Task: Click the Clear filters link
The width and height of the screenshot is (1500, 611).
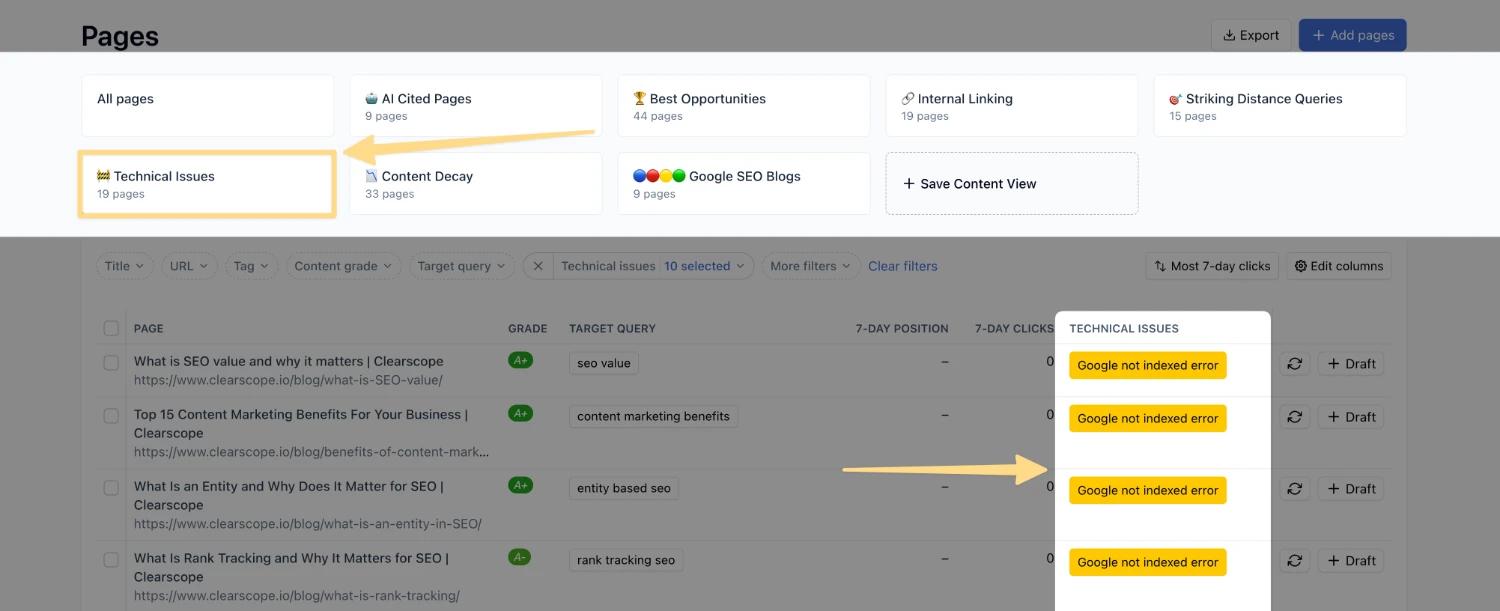Action: click(x=903, y=266)
